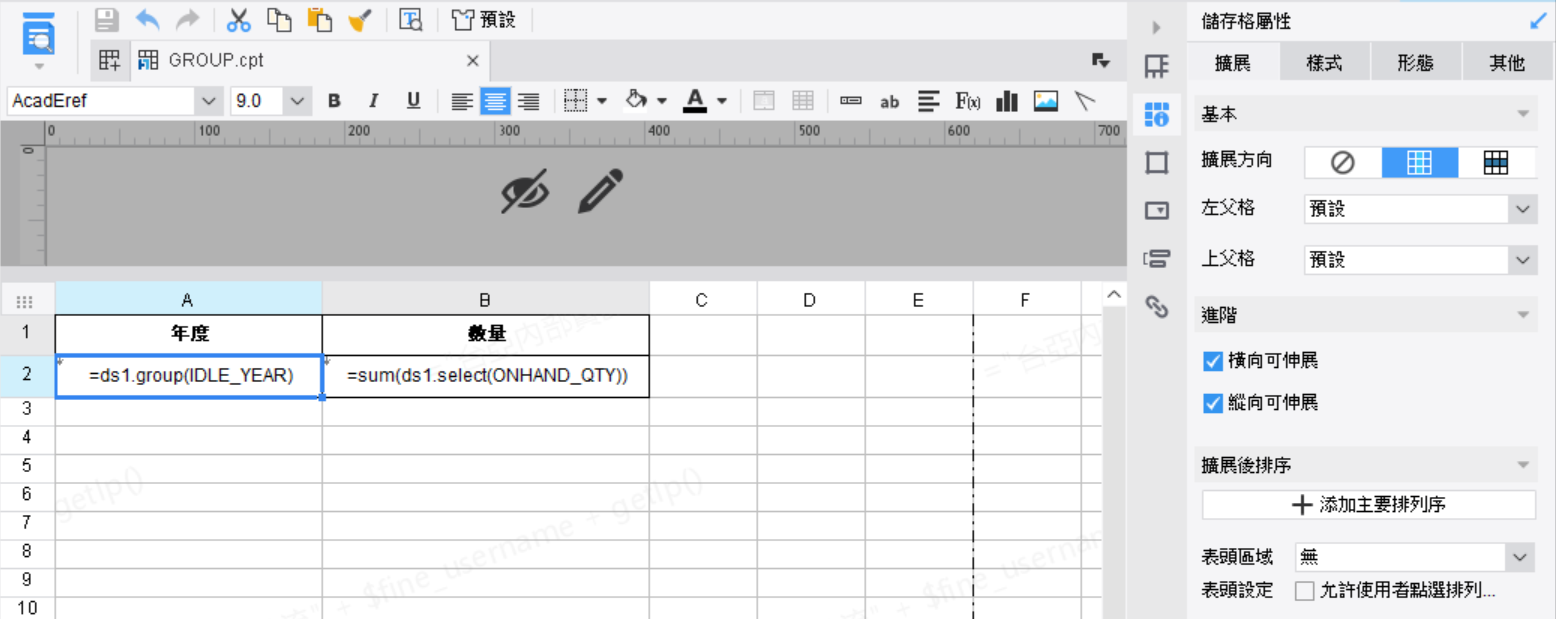Insert a chart using chart icon
The width and height of the screenshot is (1556, 619).
pyautogui.click(x=1007, y=101)
